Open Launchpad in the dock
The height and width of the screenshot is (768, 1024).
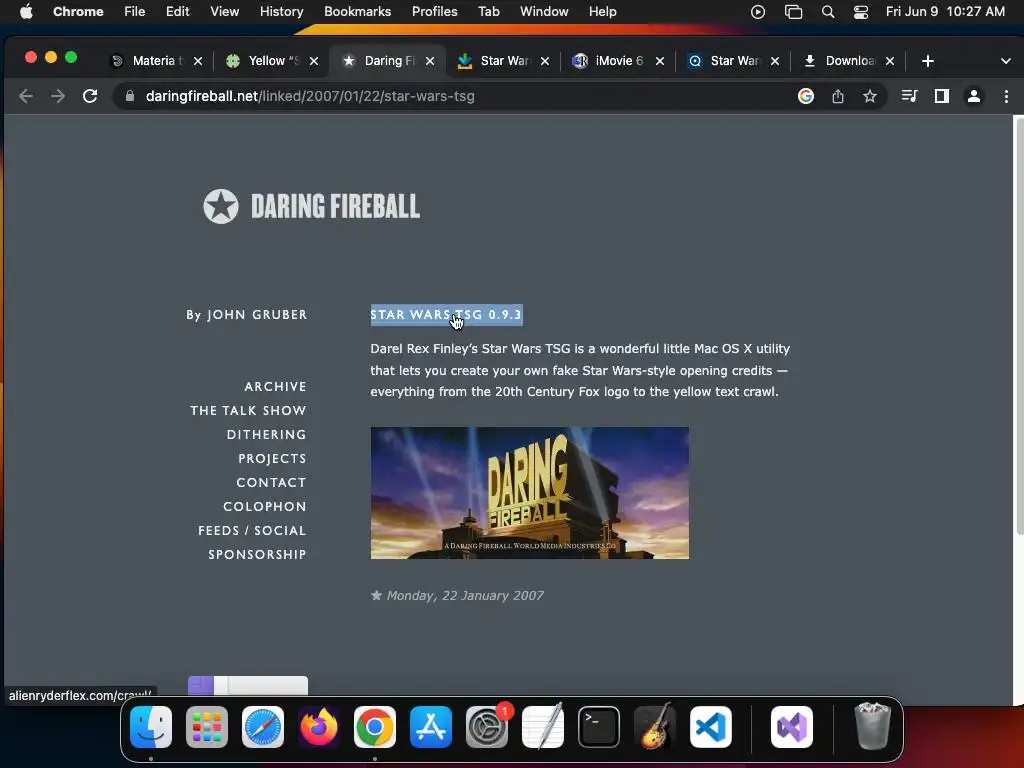coord(207,727)
